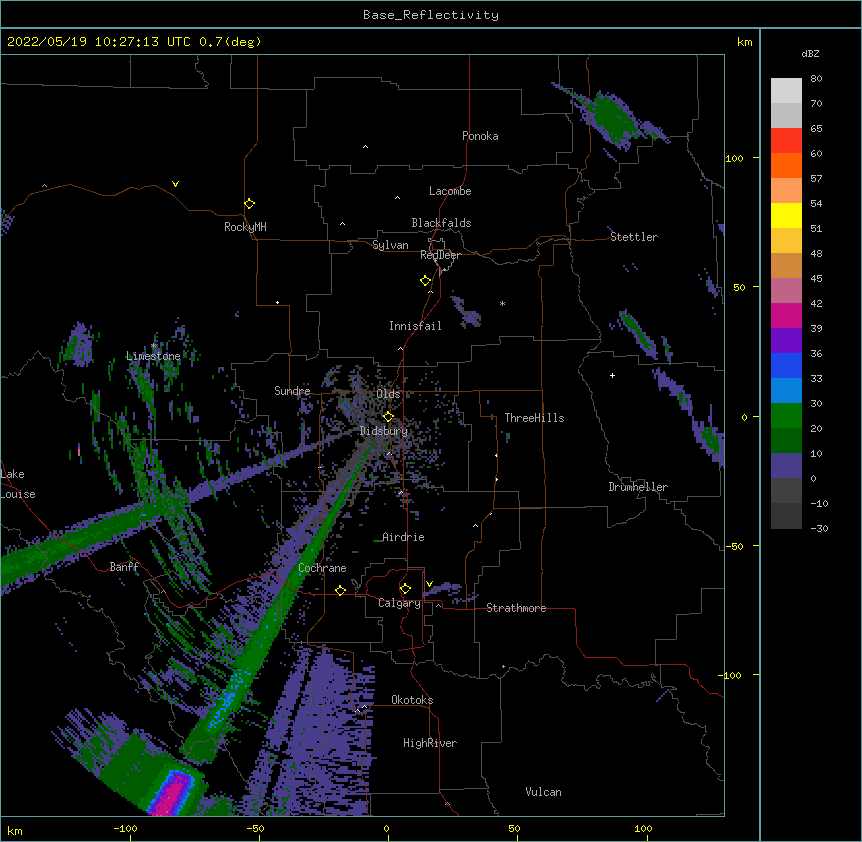Select the slate purple 0-10 dBZ legend swatch
The image size is (862, 842).
786,466
